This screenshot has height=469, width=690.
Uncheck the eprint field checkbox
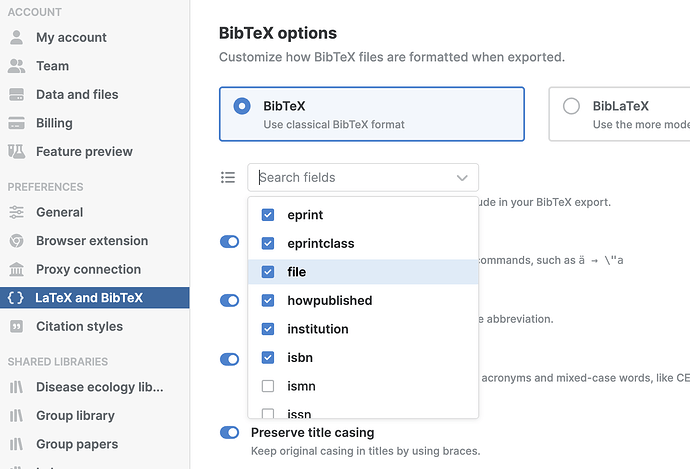[268, 215]
